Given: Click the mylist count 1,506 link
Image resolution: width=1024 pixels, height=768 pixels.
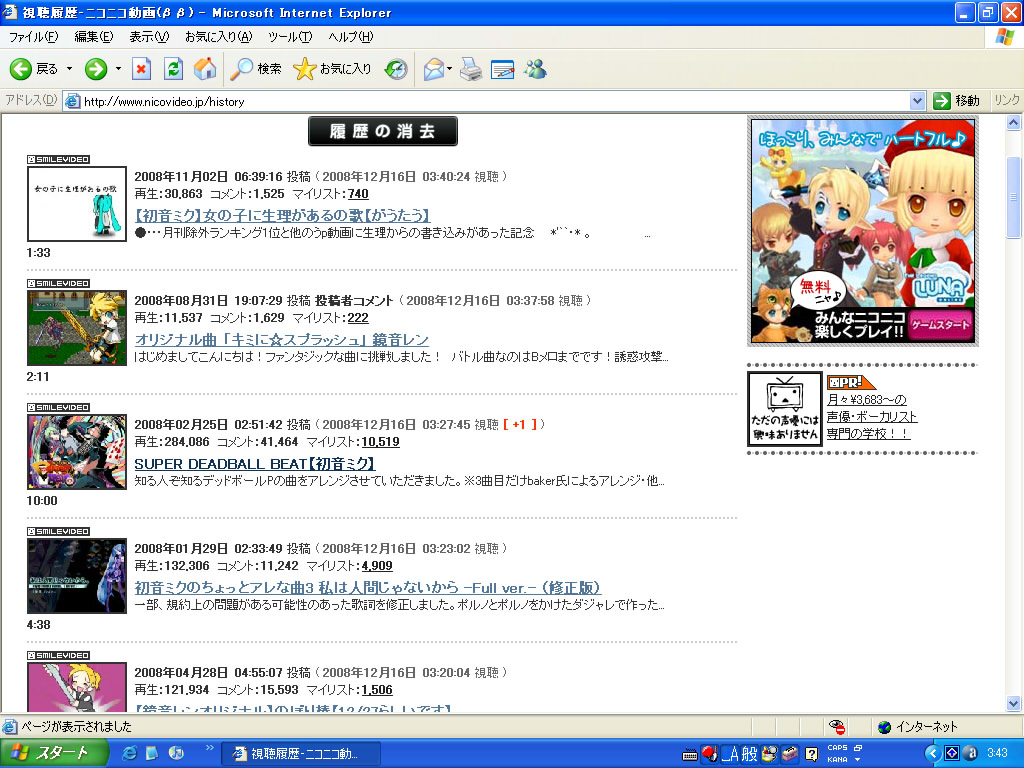Looking at the screenshot, I should point(377,690).
